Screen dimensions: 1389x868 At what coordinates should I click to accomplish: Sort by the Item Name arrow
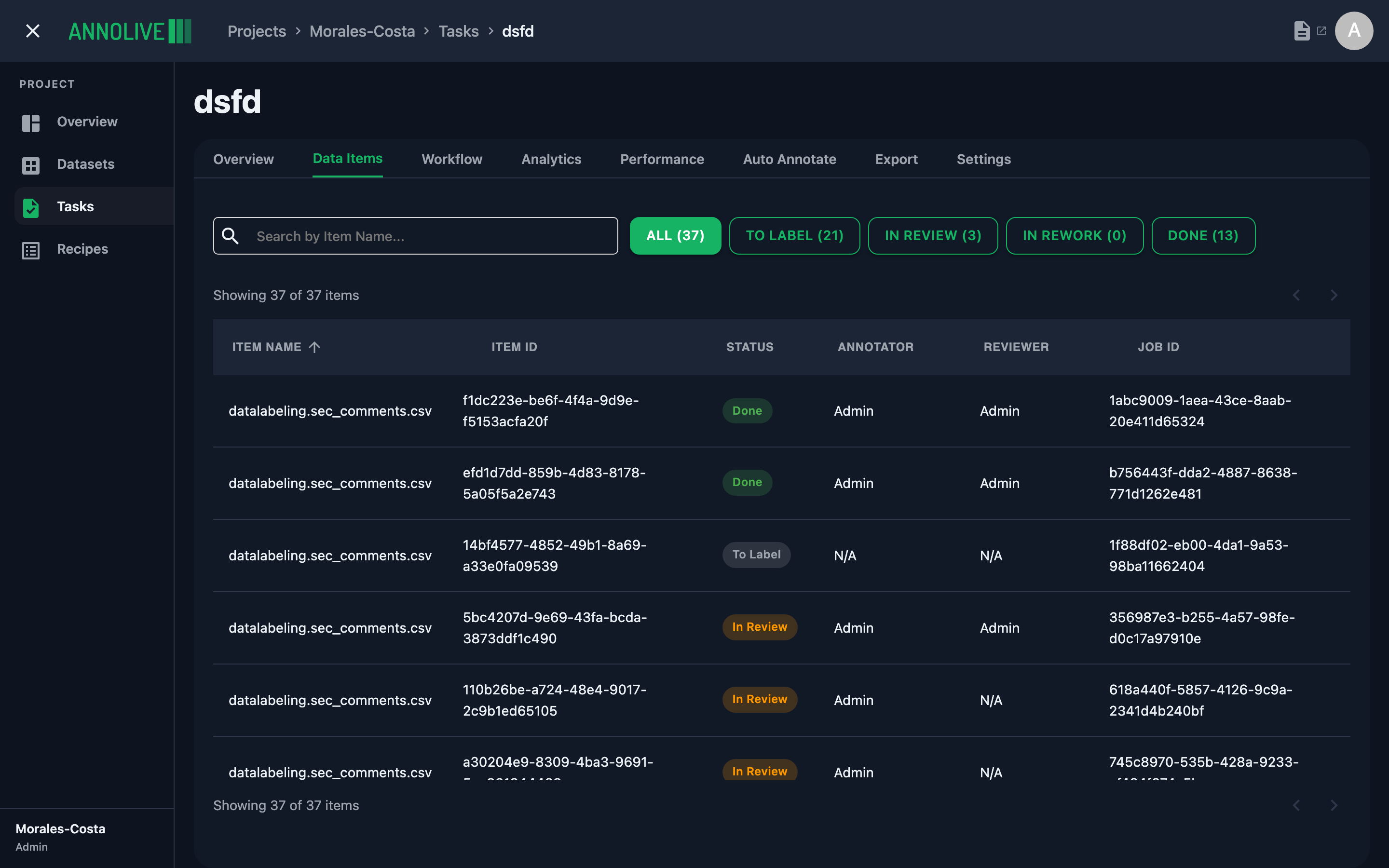314,347
